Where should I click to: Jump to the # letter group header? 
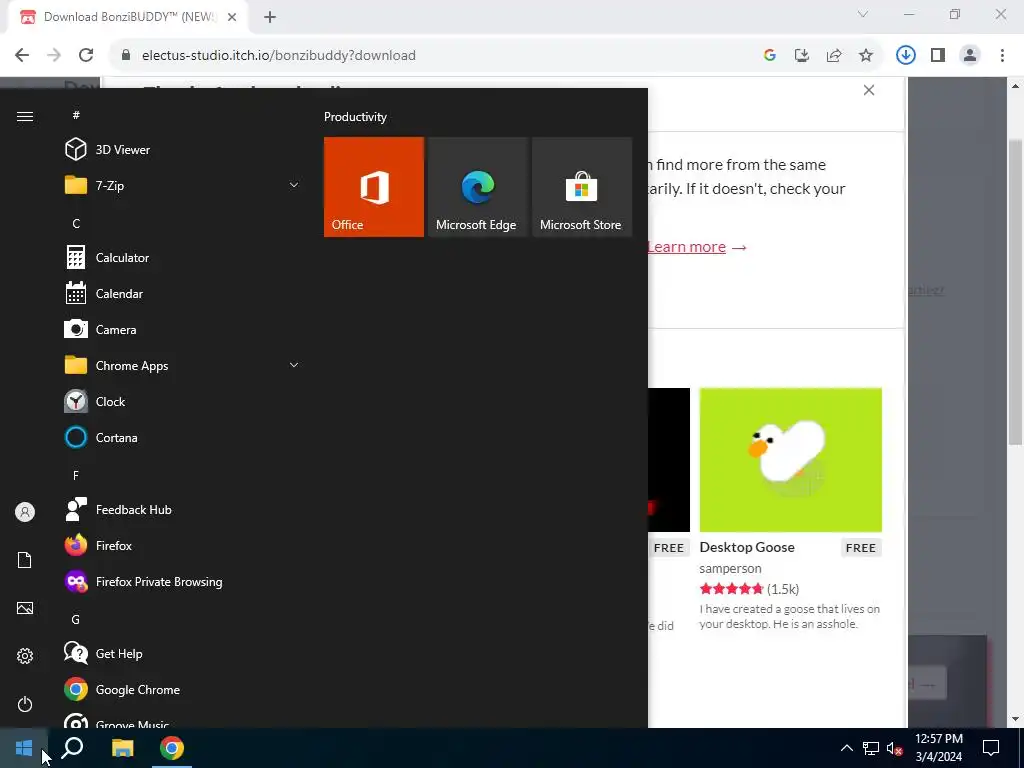tap(76, 115)
